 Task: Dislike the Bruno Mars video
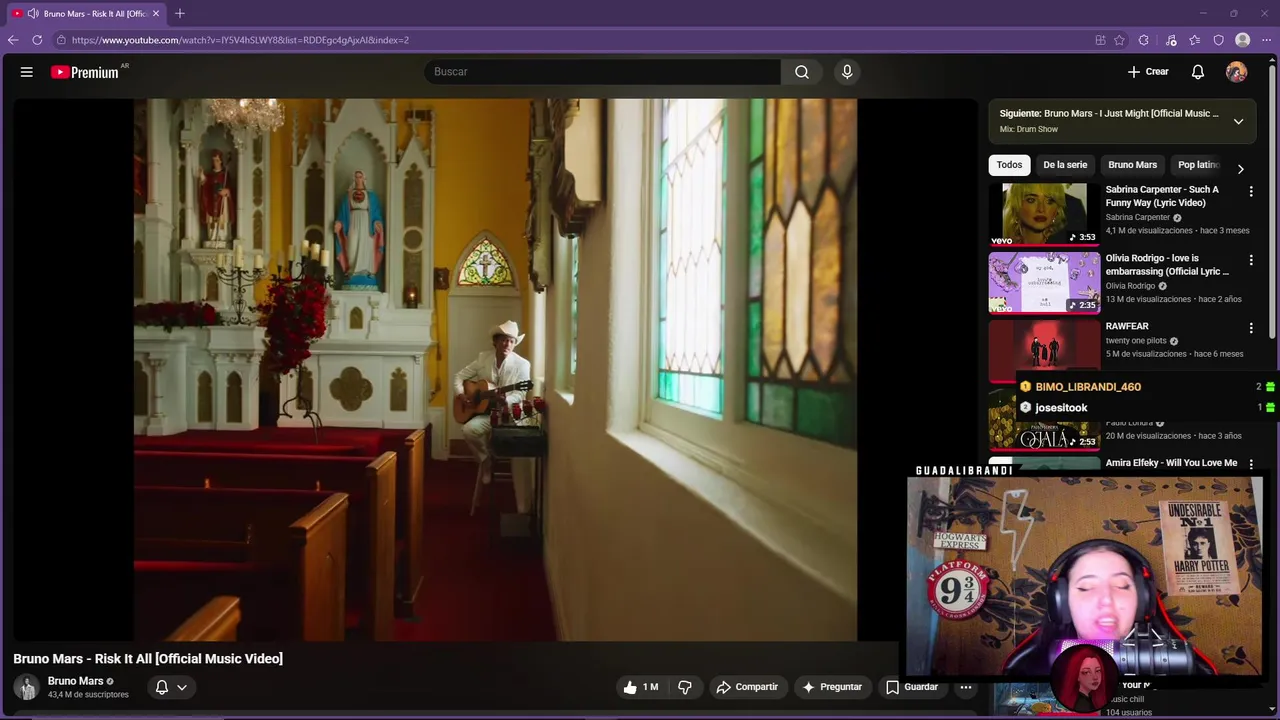(x=685, y=687)
